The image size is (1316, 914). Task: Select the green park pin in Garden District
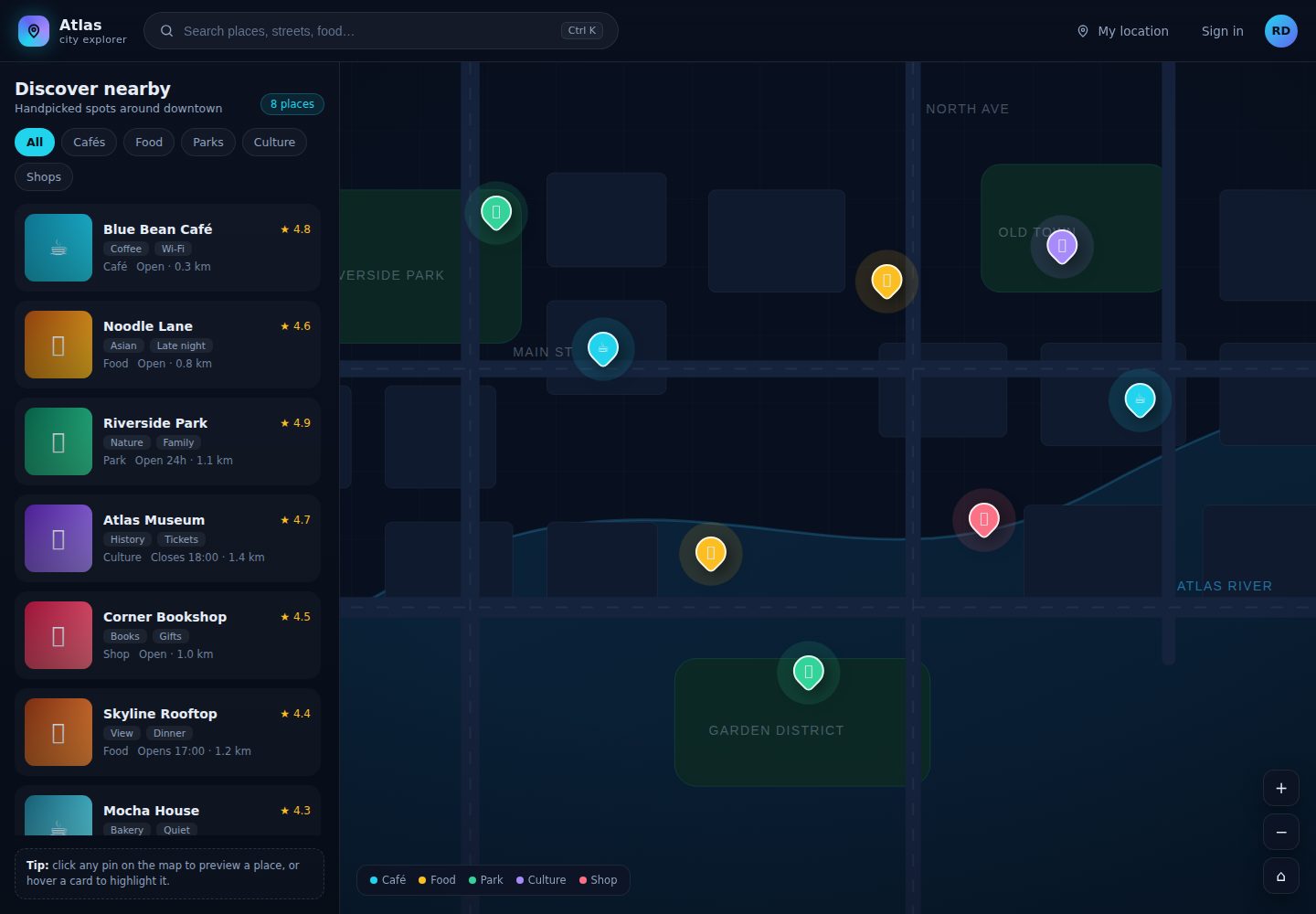click(x=809, y=672)
